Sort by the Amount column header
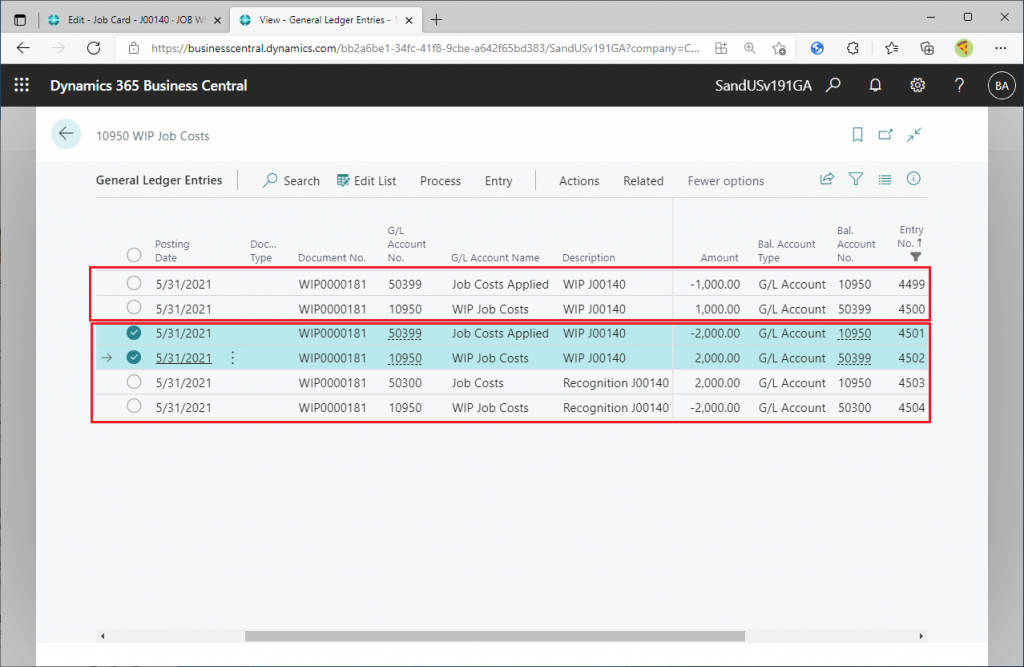The height and width of the screenshot is (667, 1024). [719, 257]
